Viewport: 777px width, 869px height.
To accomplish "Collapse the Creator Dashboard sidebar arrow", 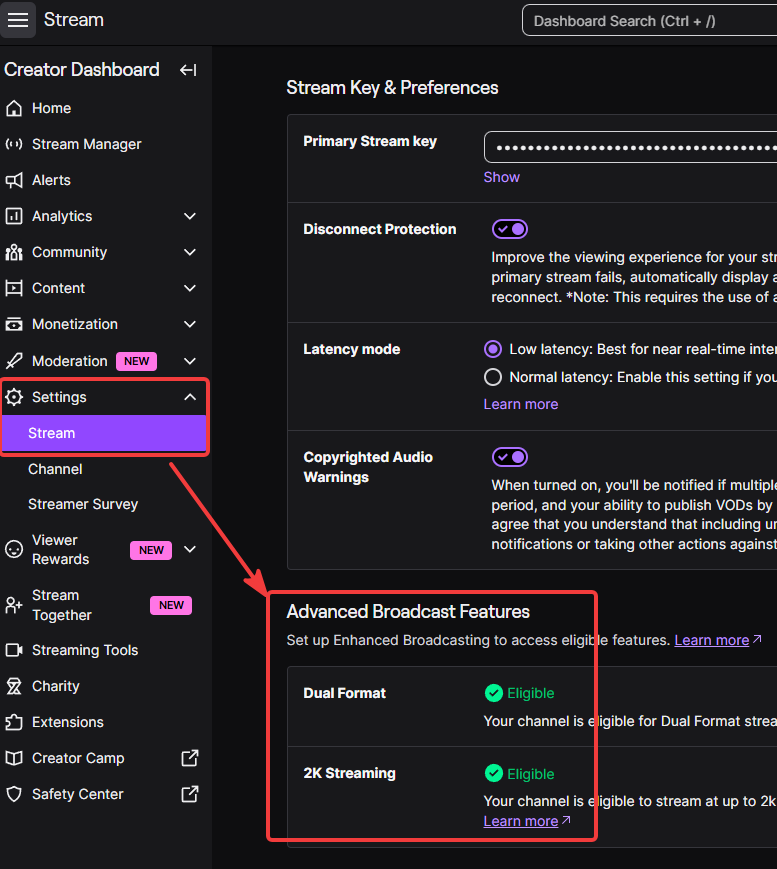I will (188, 70).
